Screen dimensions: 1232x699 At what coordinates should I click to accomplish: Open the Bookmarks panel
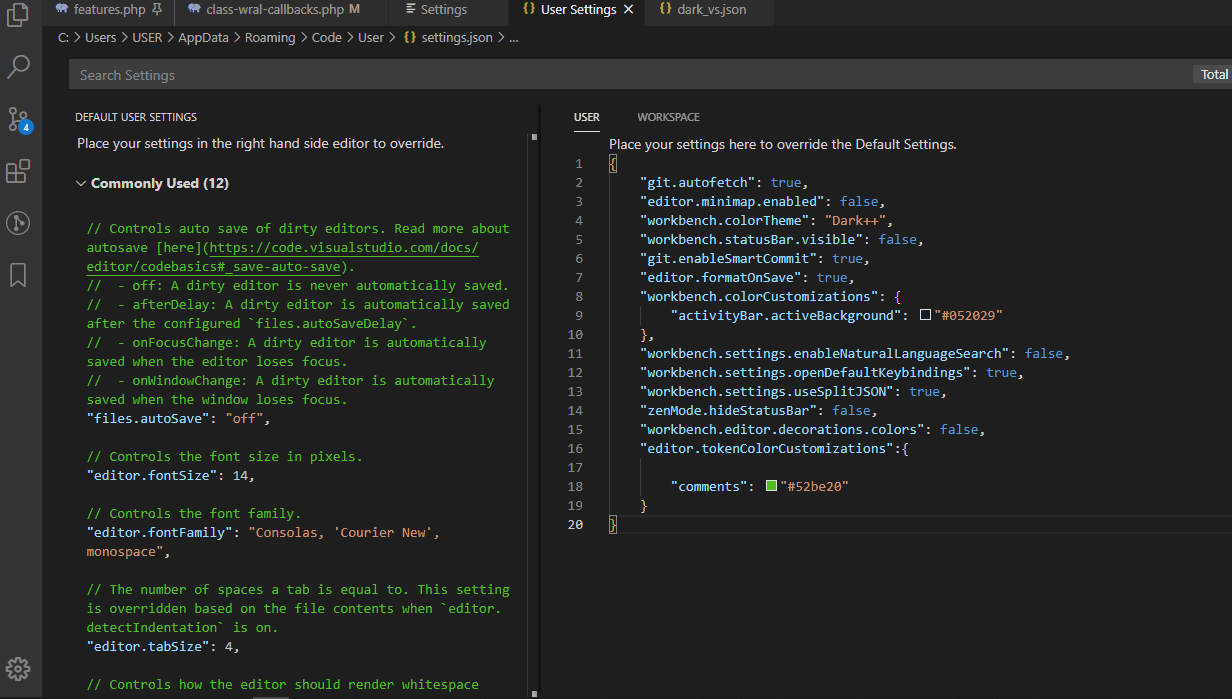17,274
